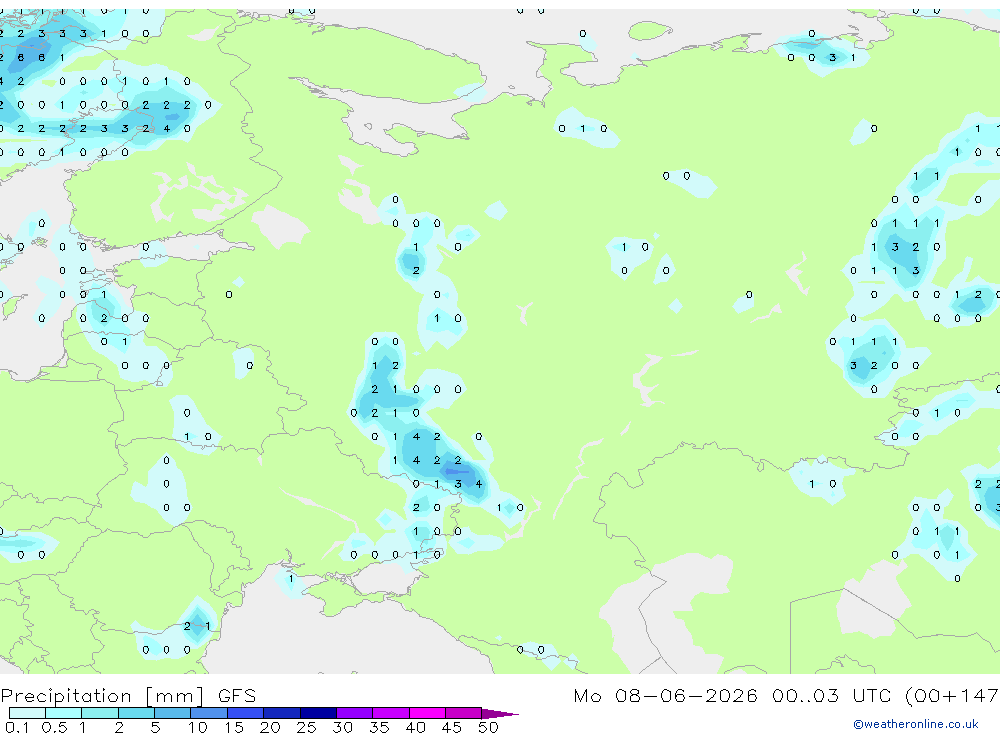Click the "15" legend tick label
1000x733 pixels.
click(233, 727)
